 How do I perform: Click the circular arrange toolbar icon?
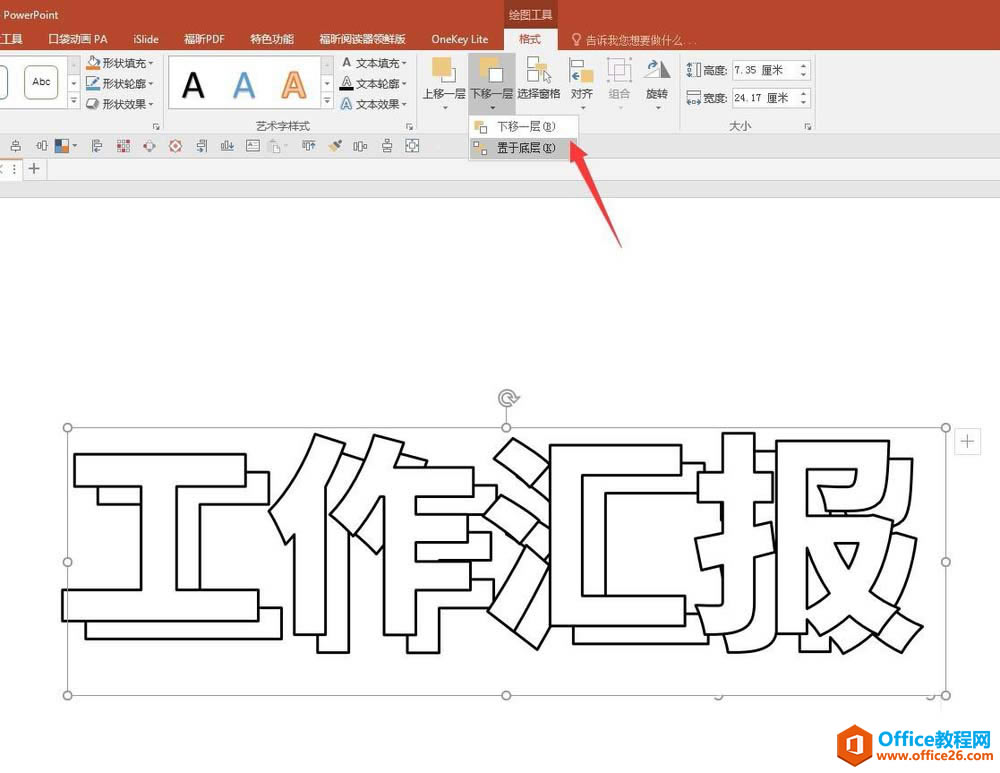point(149,146)
